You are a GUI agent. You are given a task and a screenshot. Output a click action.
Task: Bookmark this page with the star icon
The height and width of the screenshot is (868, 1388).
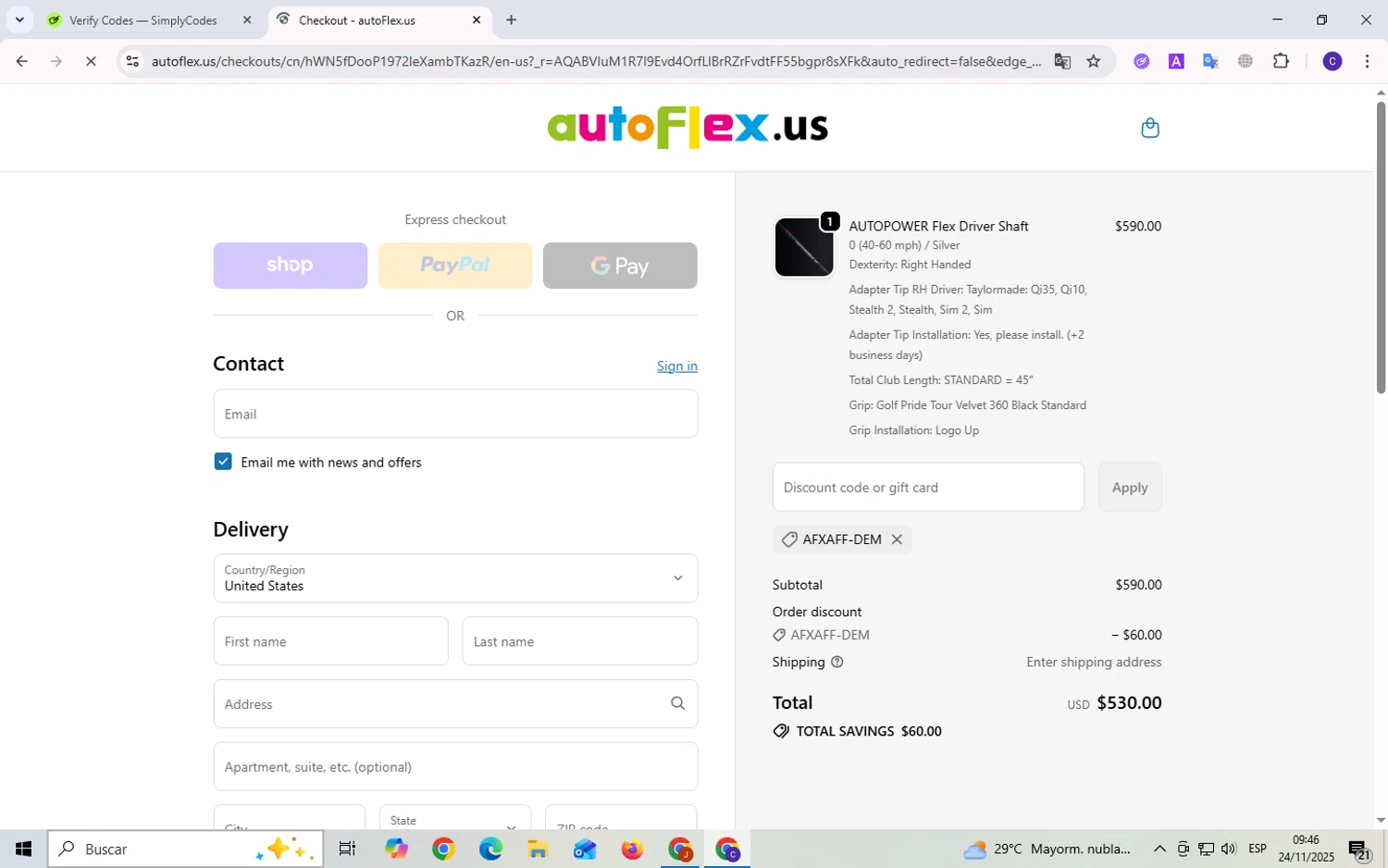[x=1094, y=61]
